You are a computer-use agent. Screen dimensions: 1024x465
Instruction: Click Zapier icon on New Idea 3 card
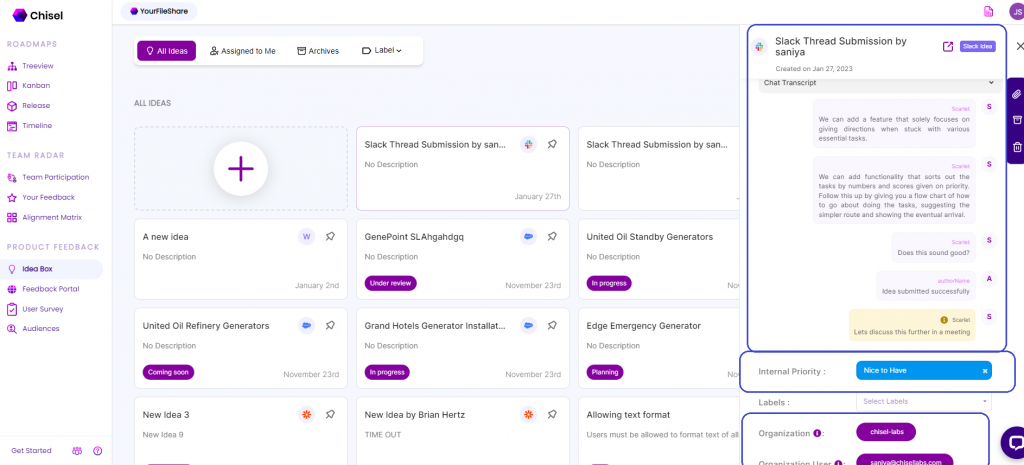pos(306,414)
